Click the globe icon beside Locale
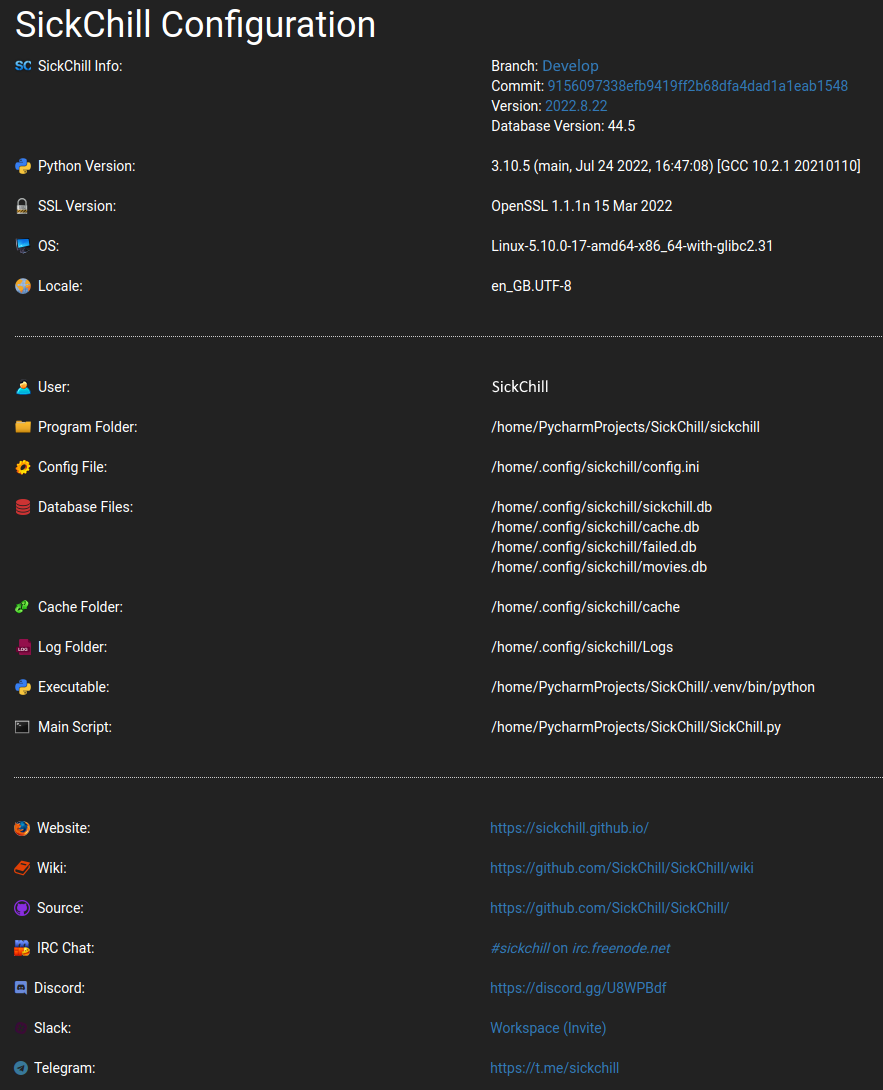883x1090 pixels. click(23, 286)
